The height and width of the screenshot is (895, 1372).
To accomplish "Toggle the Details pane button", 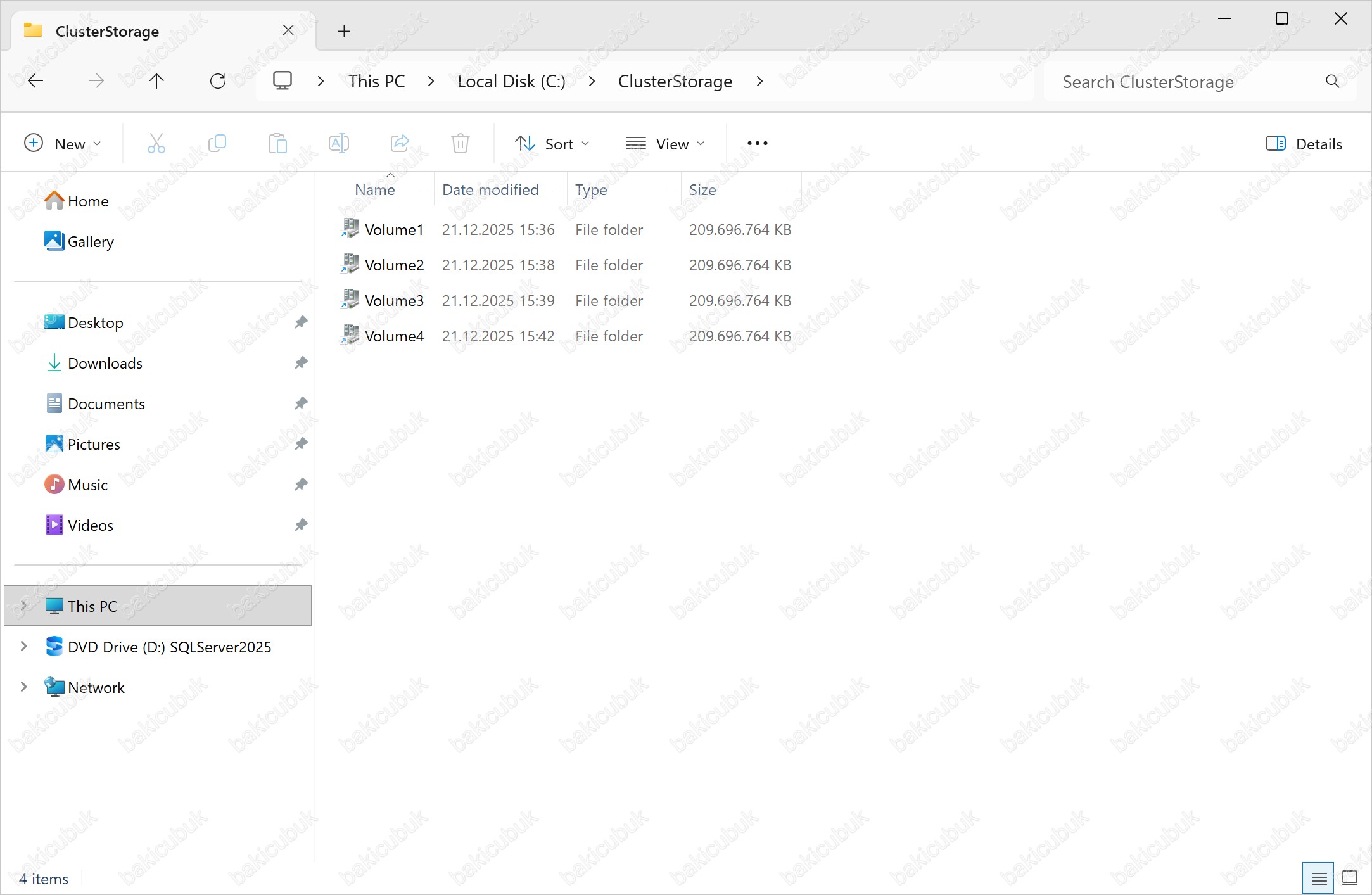I will (1304, 144).
